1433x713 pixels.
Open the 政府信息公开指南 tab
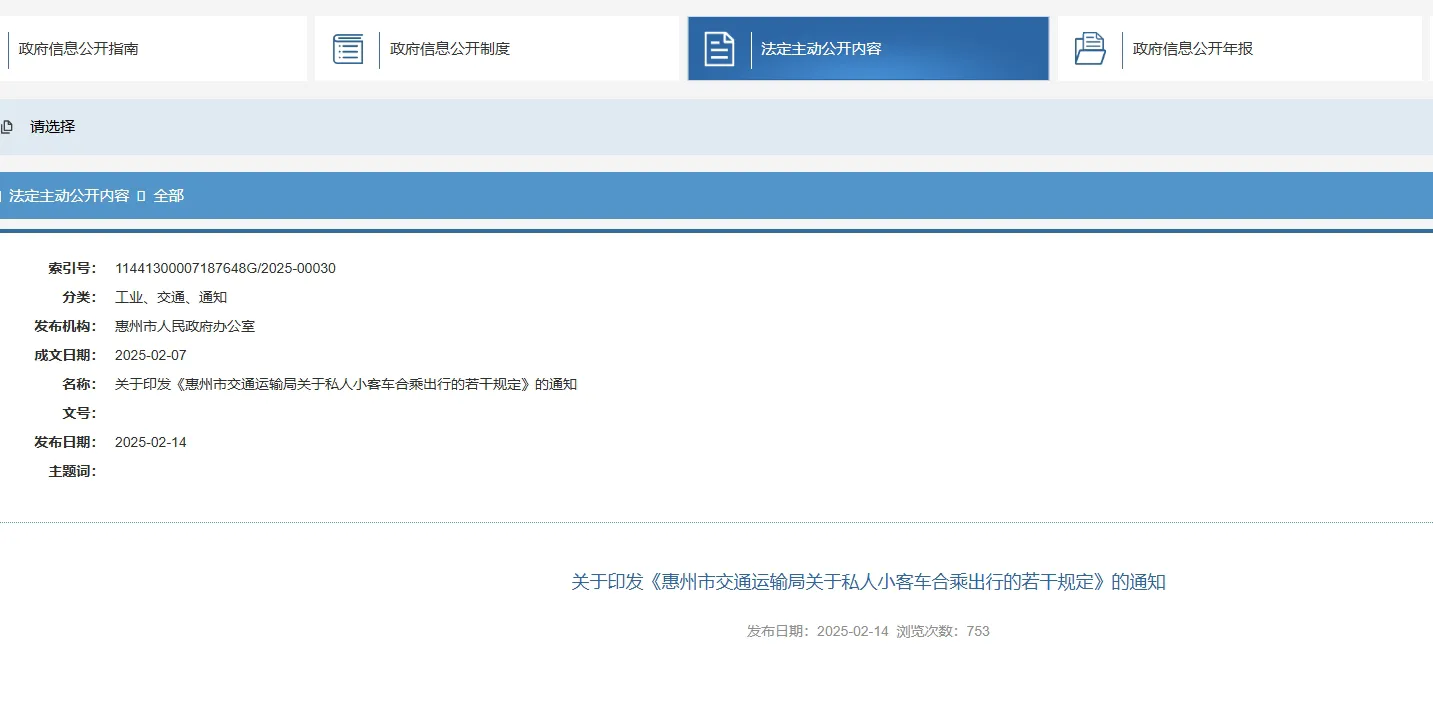coord(152,49)
